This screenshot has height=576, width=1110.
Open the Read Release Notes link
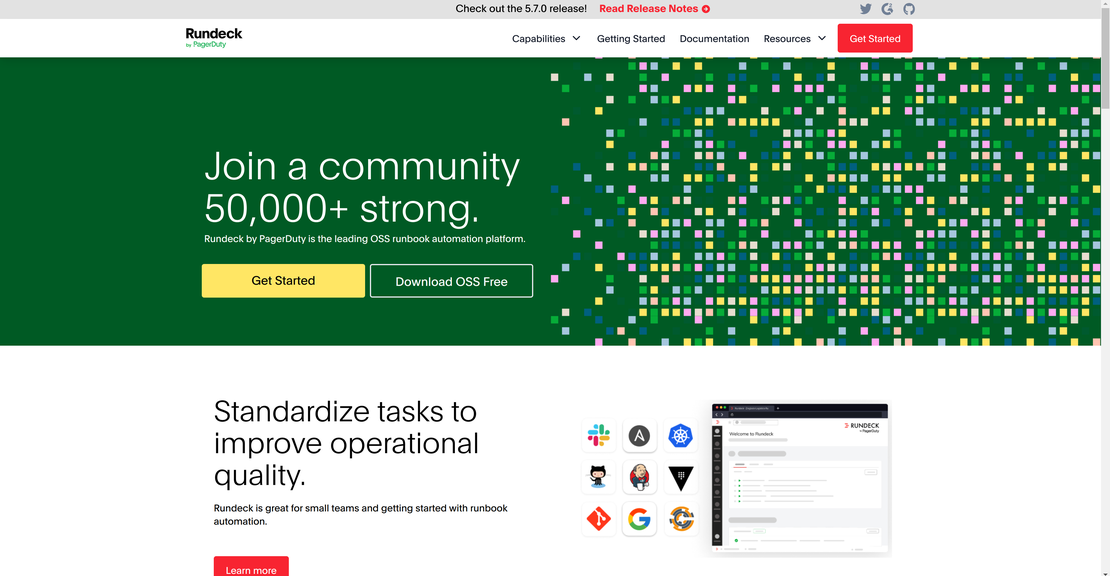click(x=654, y=8)
